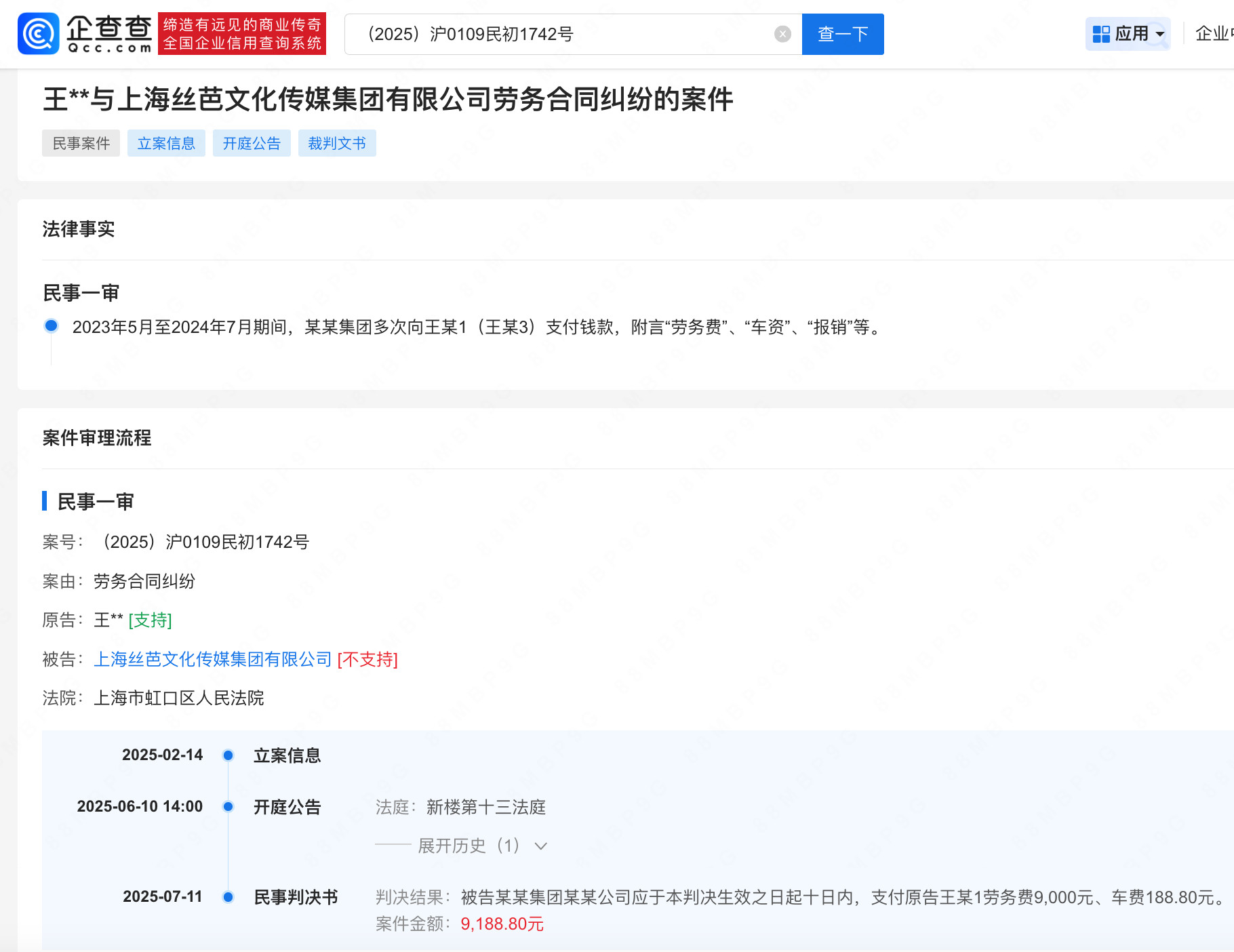Select the 裁判文书 tag
The height and width of the screenshot is (952, 1234).
337,143
